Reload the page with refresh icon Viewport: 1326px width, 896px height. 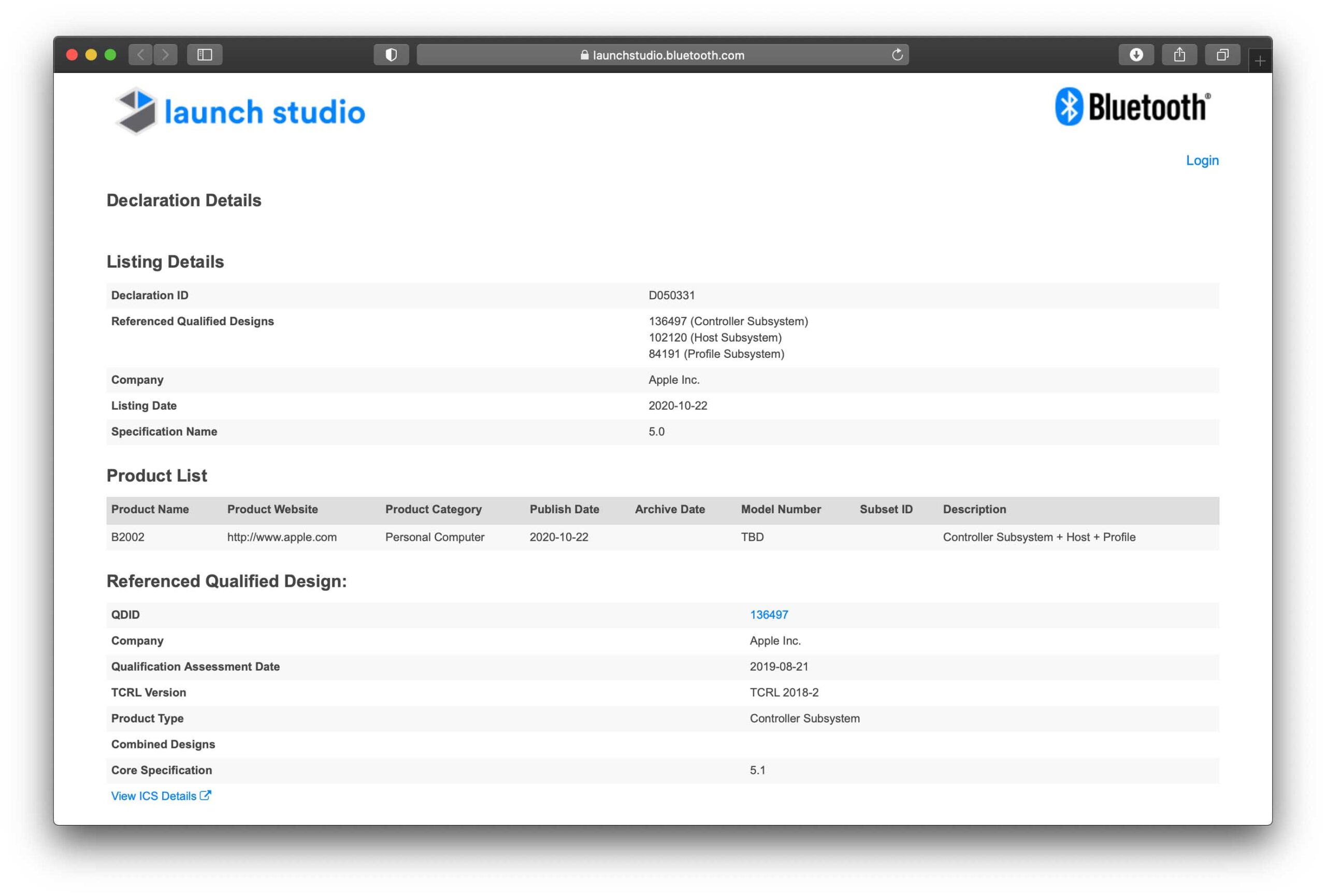tap(897, 55)
